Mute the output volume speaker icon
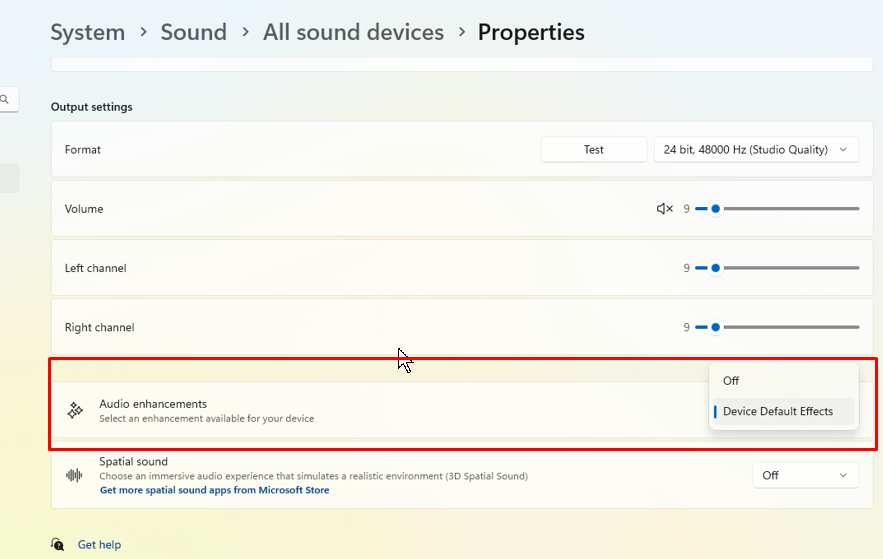883x559 pixels. click(664, 209)
